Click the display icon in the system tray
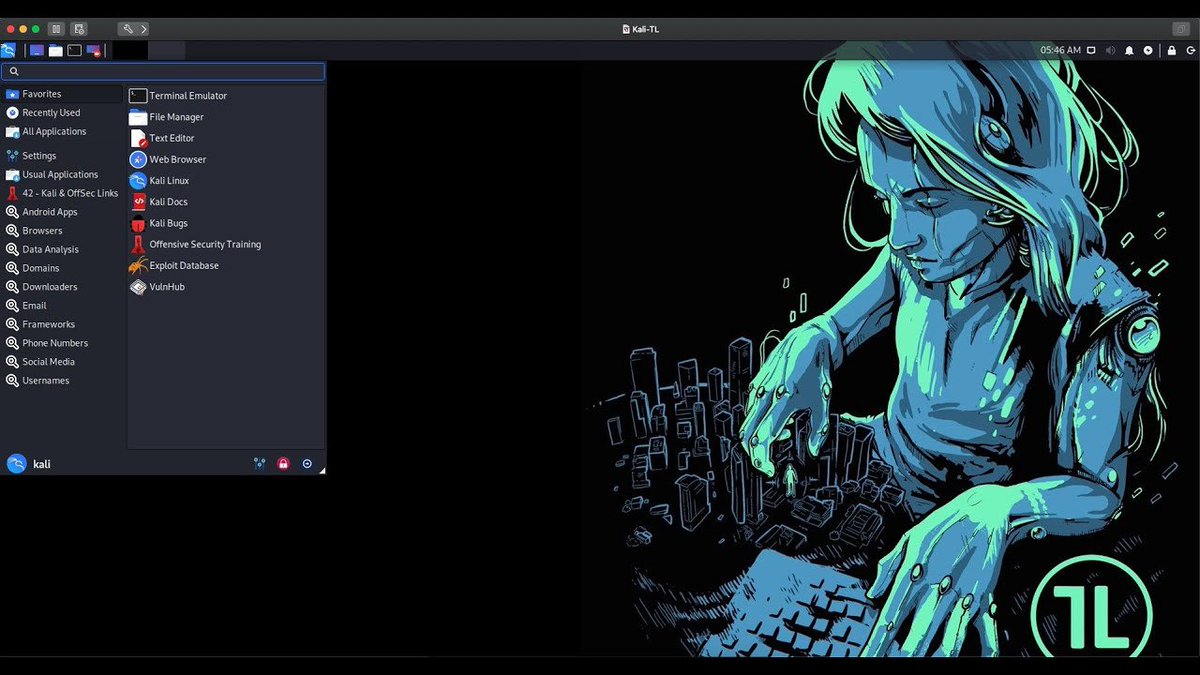The image size is (1200, 675). (1091, 50)
